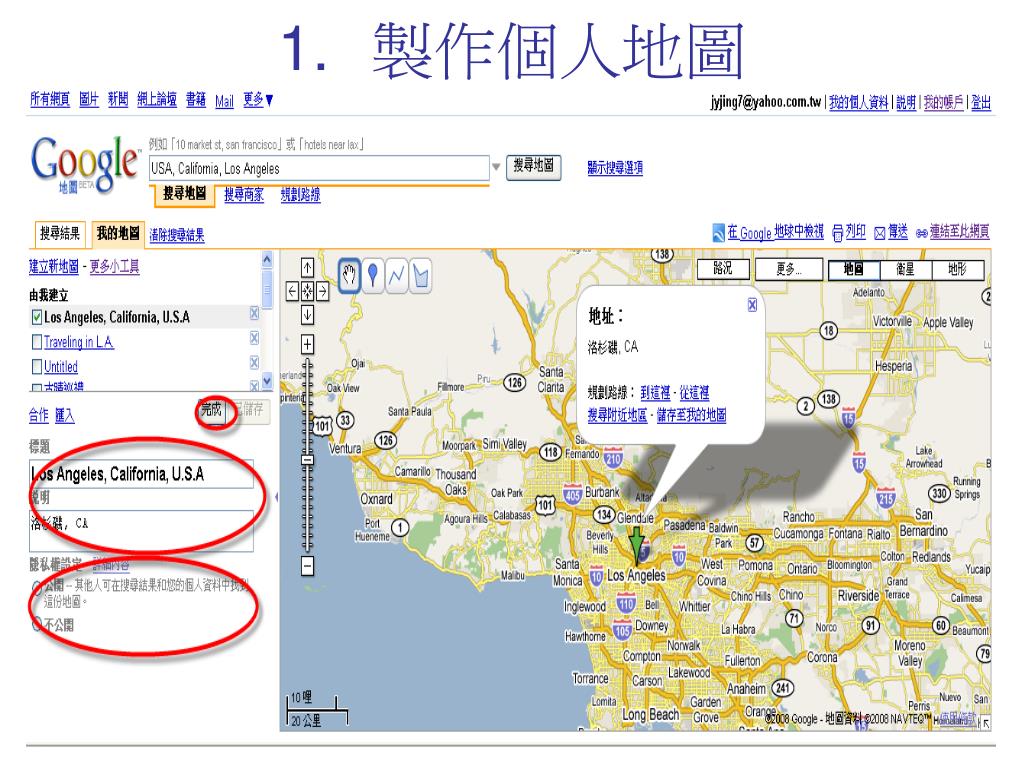Pan the map down with arrow
1024x768 pixels.
click(308, 315)
